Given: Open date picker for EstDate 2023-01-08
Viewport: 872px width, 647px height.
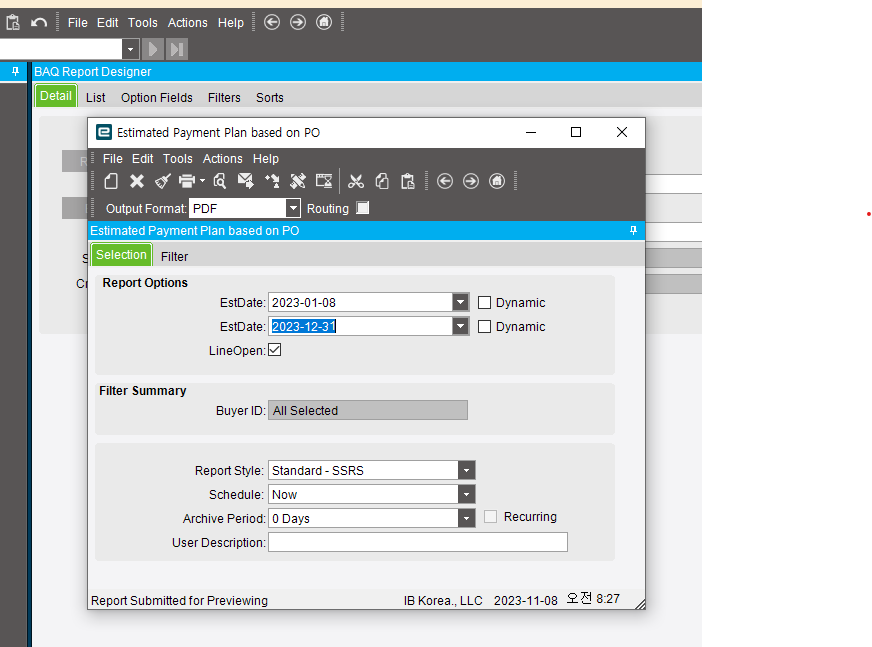Looking at the screenshot, I should tap(460, 303).
